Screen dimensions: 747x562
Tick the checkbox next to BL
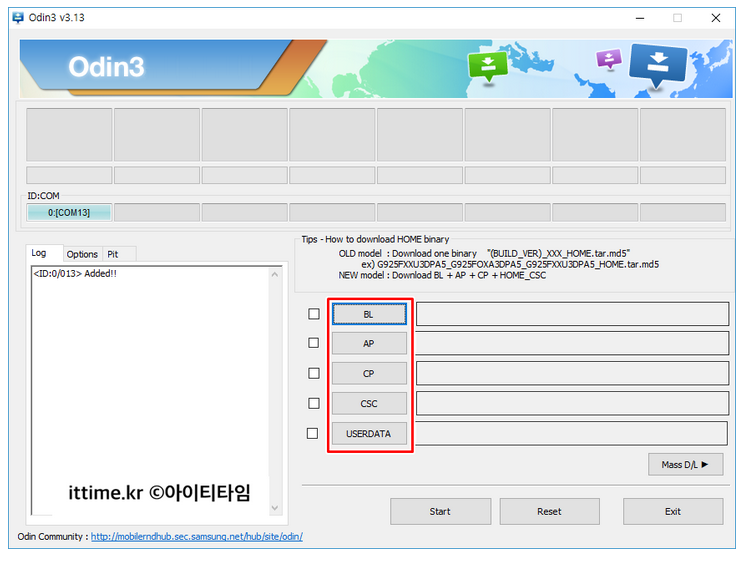[313, 314]
